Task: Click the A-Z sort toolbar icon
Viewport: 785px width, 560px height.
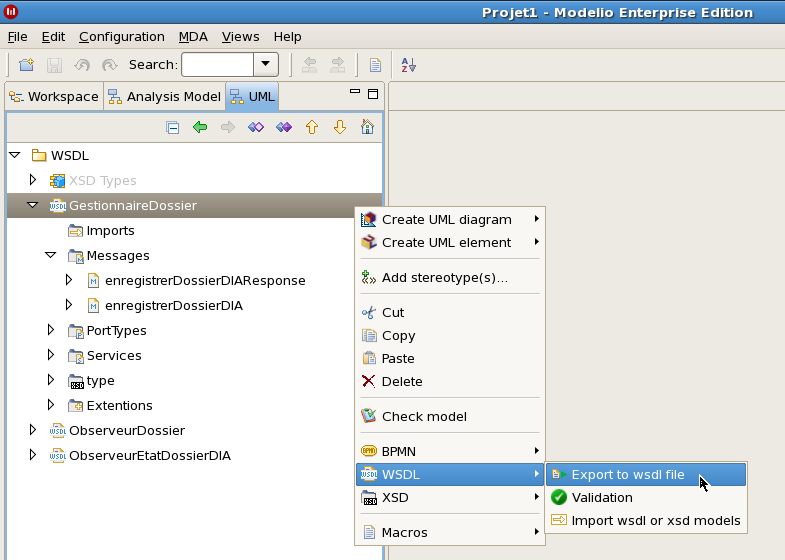Action: click(x=409, y=65)
